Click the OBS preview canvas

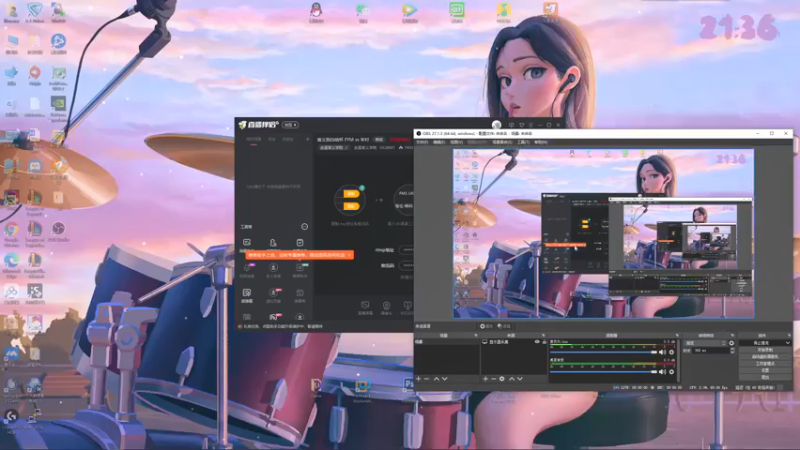(x=604, y=234)
